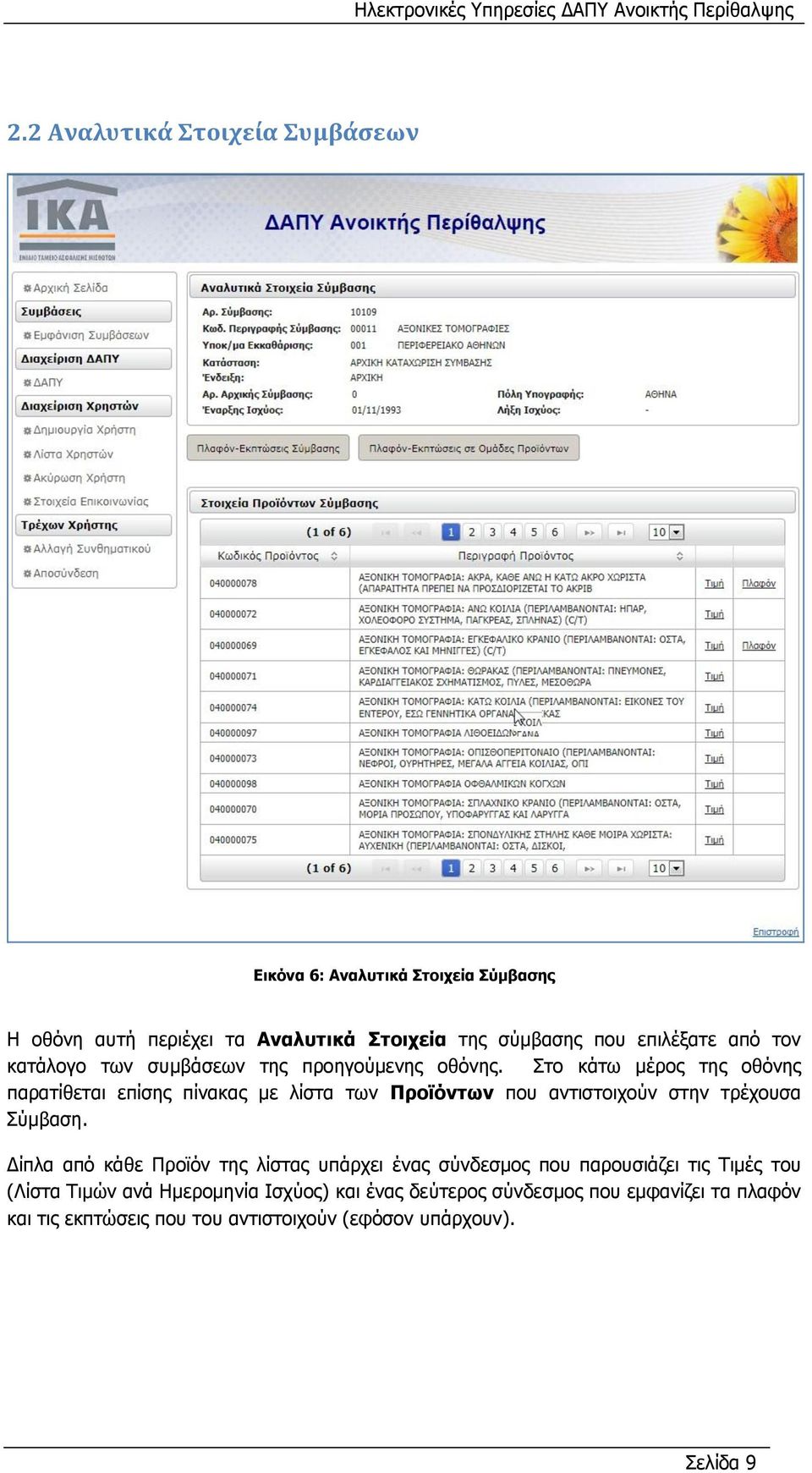Select page 1 in lower paginator
Image resolution: width=812 pixels, height=1473 pixels.
451,868
